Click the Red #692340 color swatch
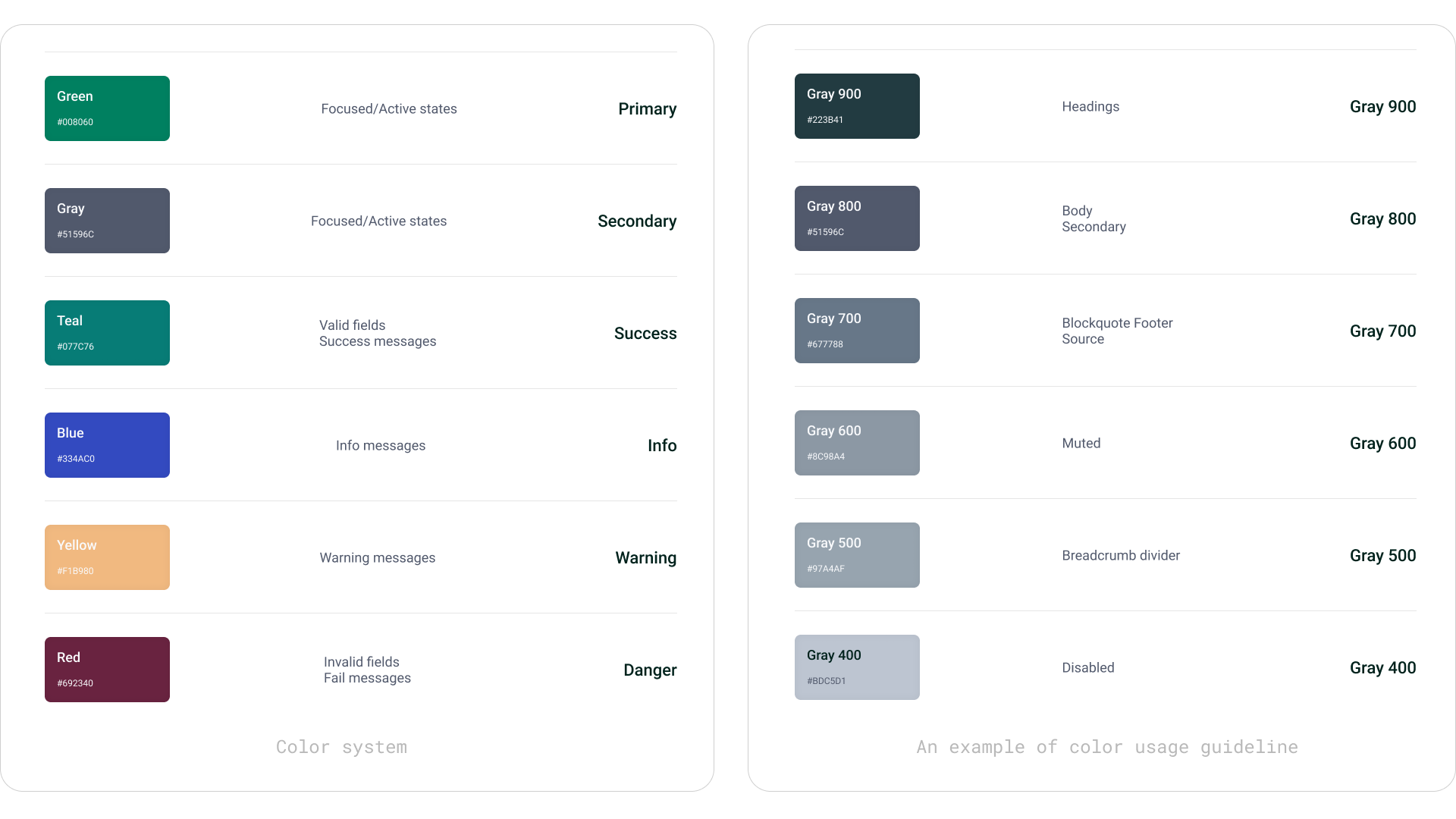The image size is (1456, 819). [x=107, y=670]
